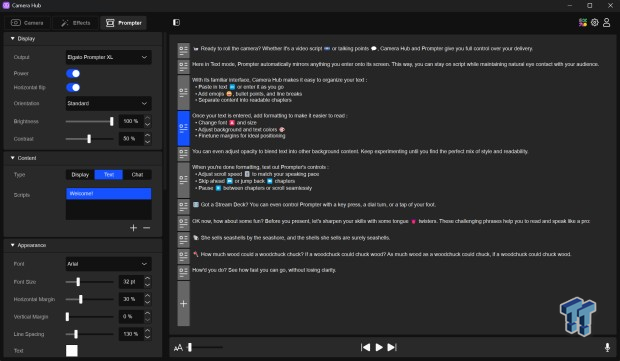Collapse the Content section
Image resolution: width=620 pixels, height=361 pixels.
click(x=12, y=158)
